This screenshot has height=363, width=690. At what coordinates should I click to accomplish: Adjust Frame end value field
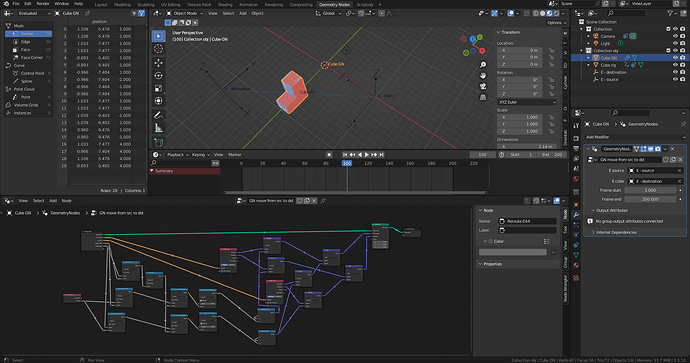650,199
